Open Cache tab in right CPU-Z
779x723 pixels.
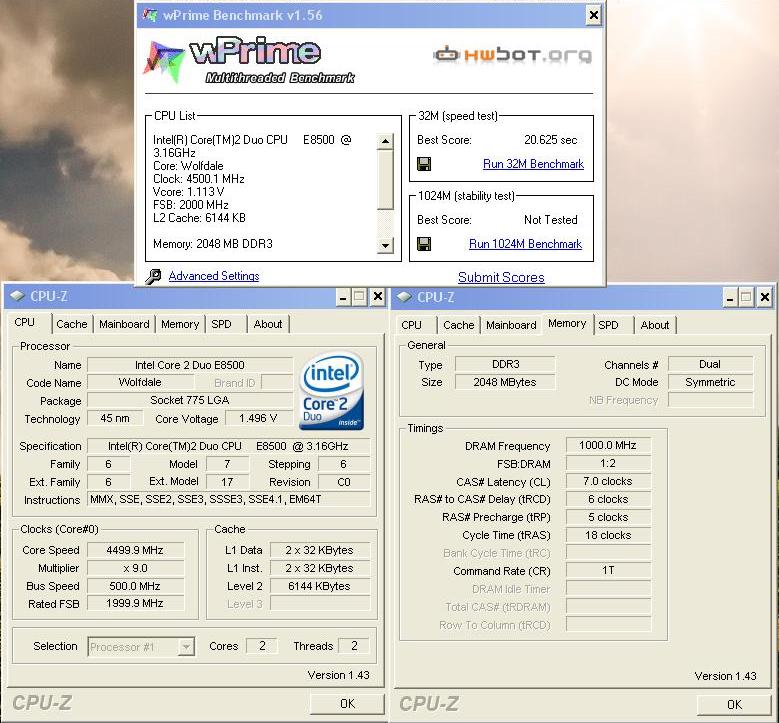click(459, 325)
